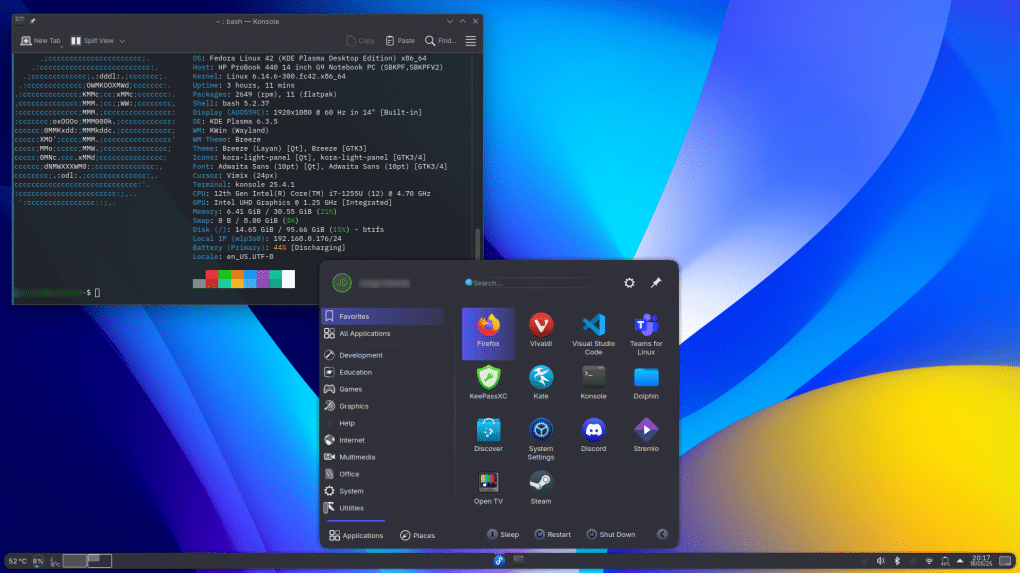
Task: Focus the launcher Search field
Action: coord(537,283)
